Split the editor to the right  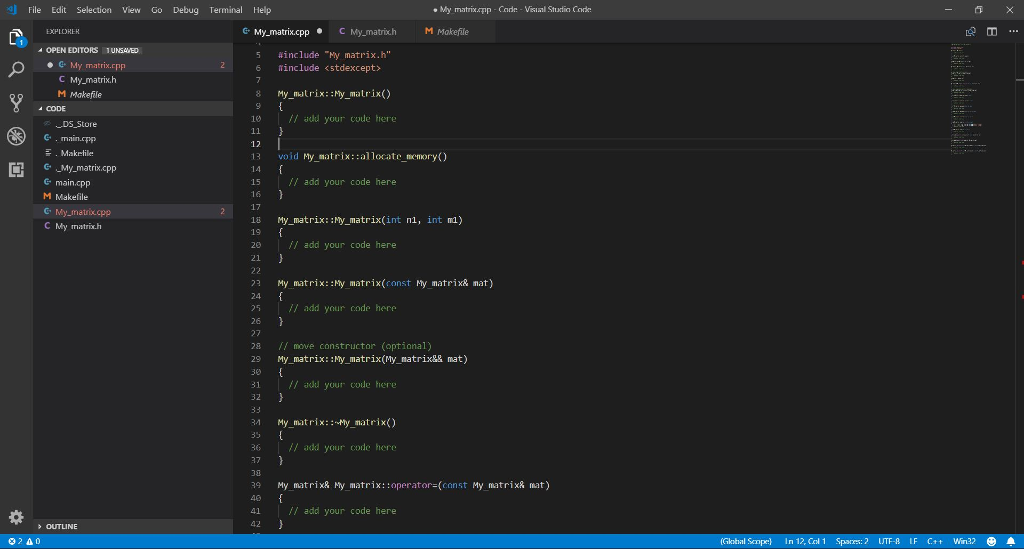point(991,31)
